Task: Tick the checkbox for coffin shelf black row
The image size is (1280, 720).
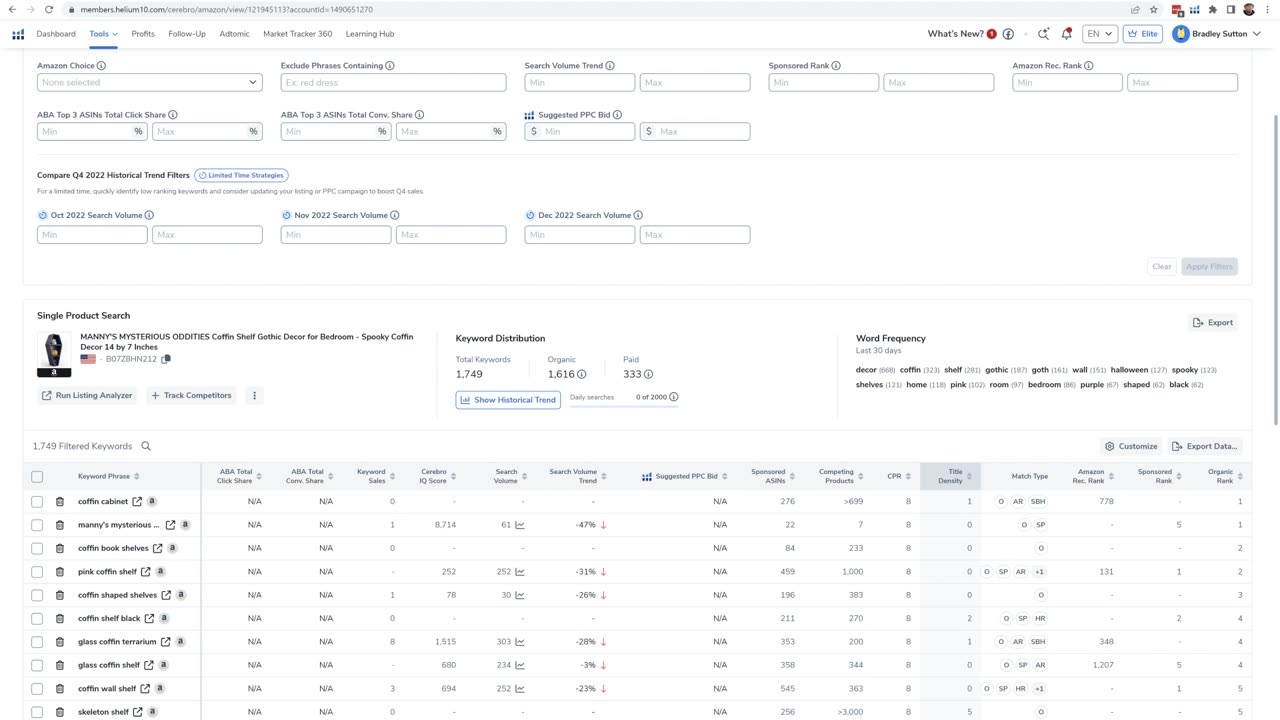Action: [x=37, y=618]
